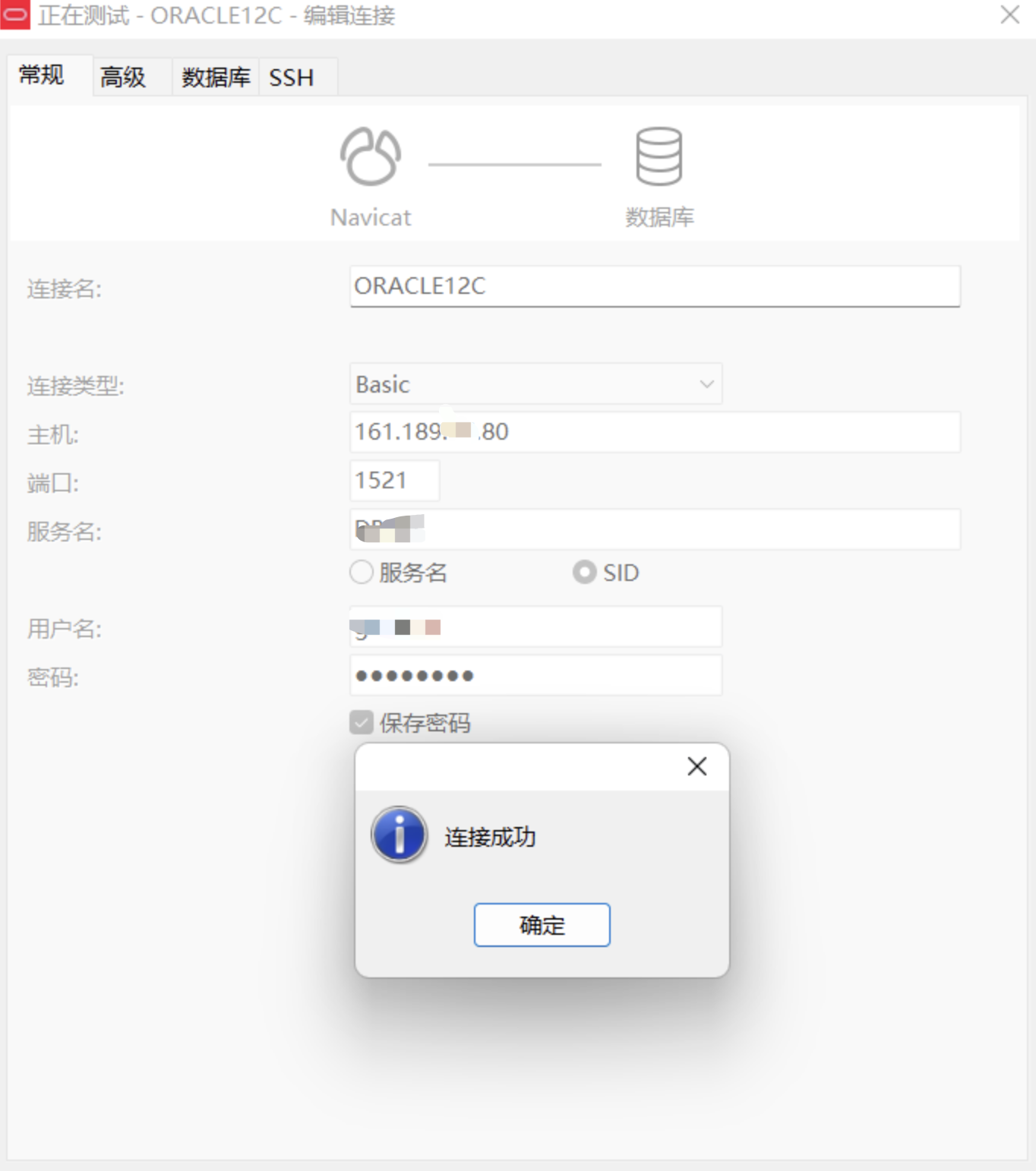The image size is (1036, 1171).
Task: Toggle the 保存密码 checkbox
Action: 362,722
